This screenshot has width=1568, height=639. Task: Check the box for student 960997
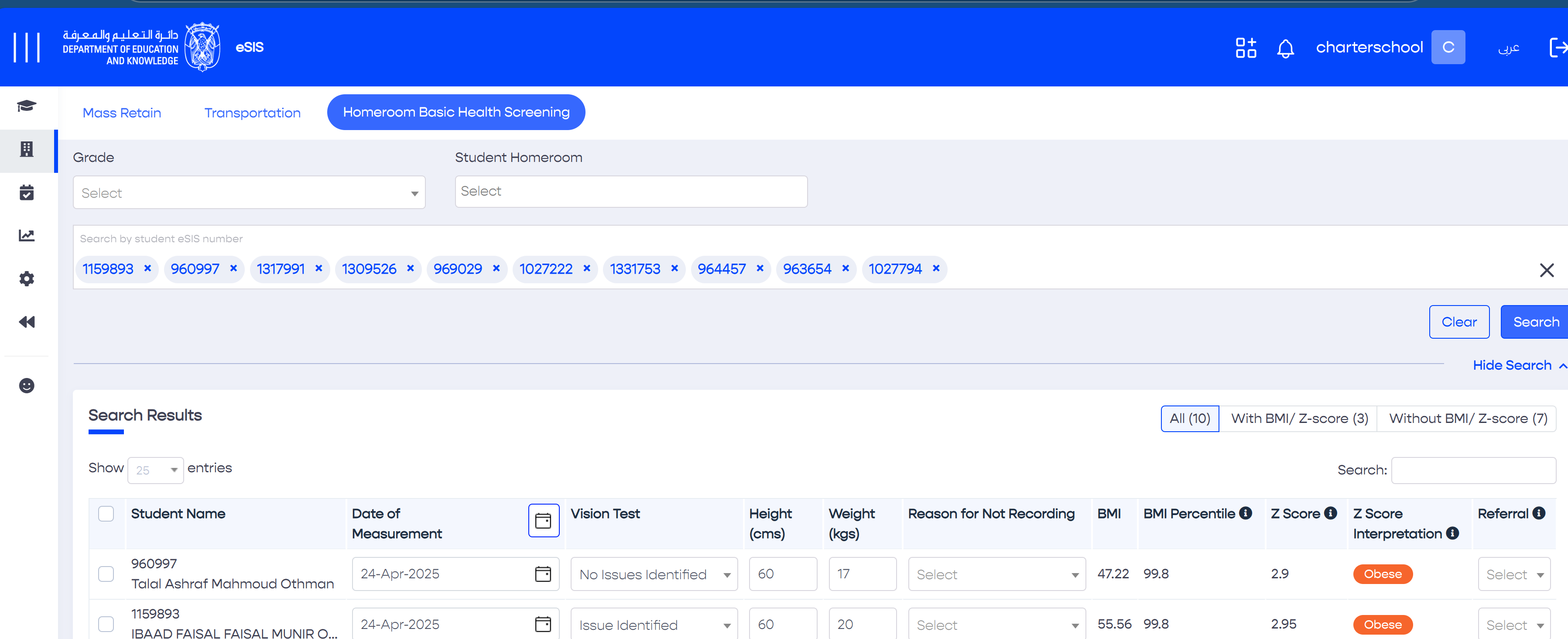point(106,574)
